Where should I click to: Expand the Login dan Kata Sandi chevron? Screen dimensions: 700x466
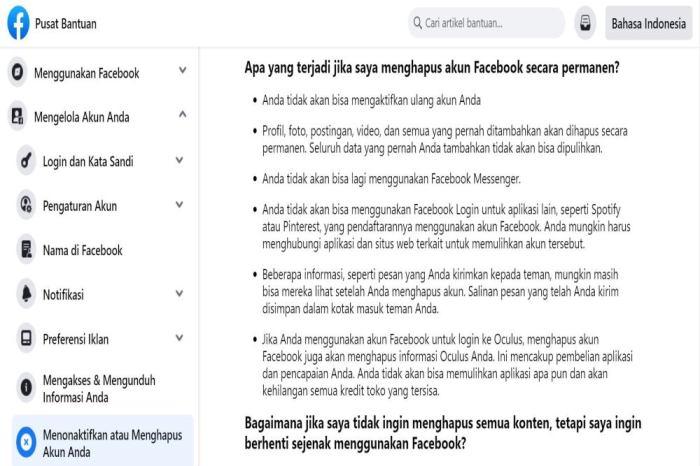[x=179, y=160]
